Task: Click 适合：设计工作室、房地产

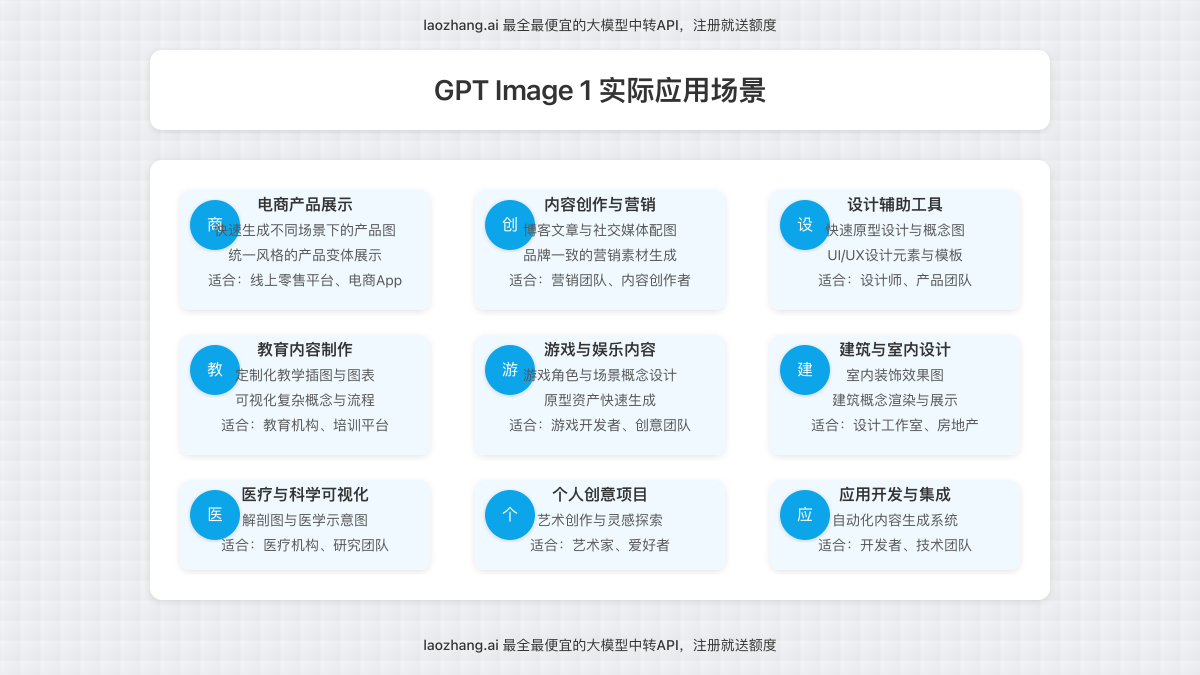Action: (x=895, y=425)
